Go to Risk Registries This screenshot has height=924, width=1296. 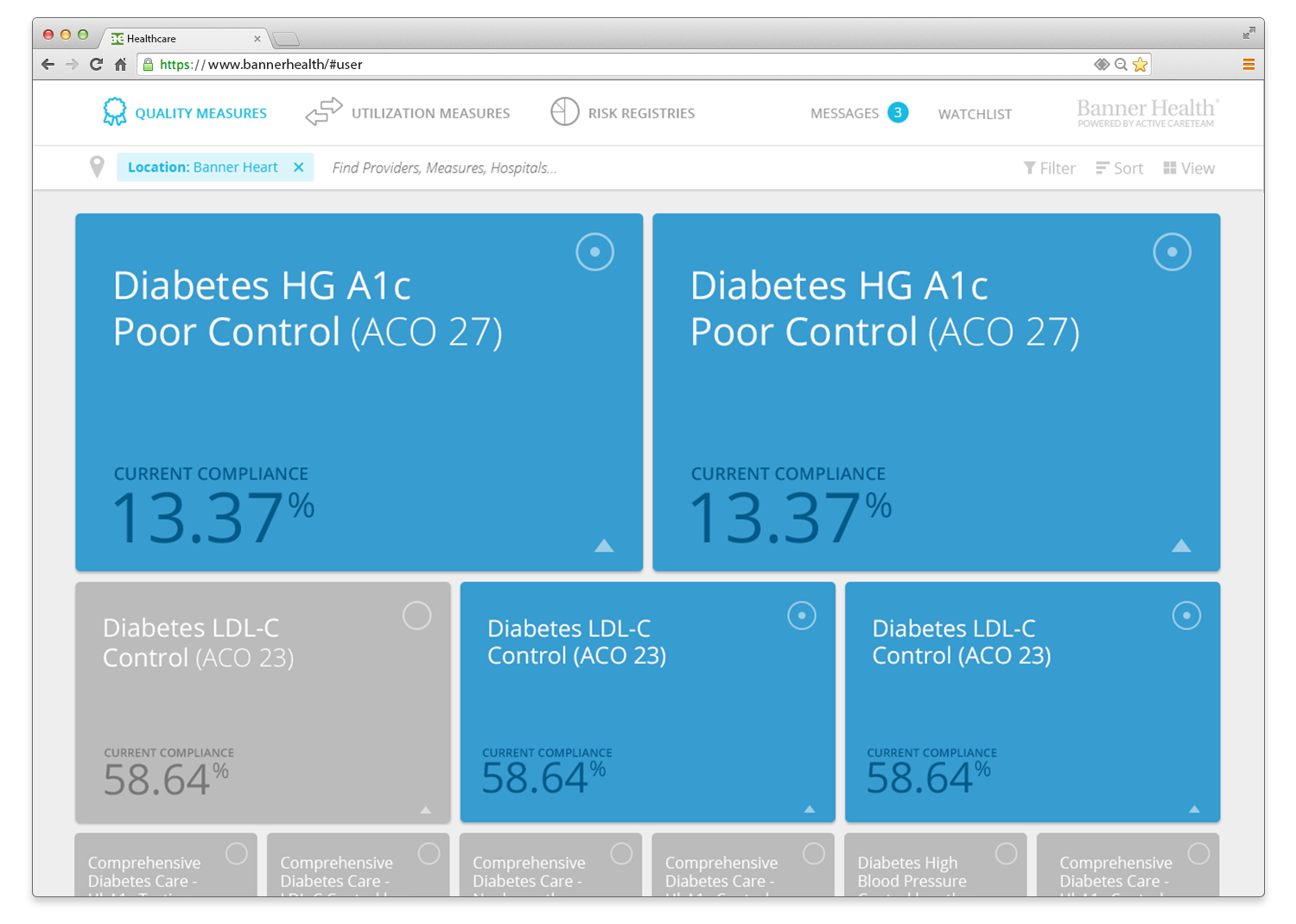pos(623,112)
